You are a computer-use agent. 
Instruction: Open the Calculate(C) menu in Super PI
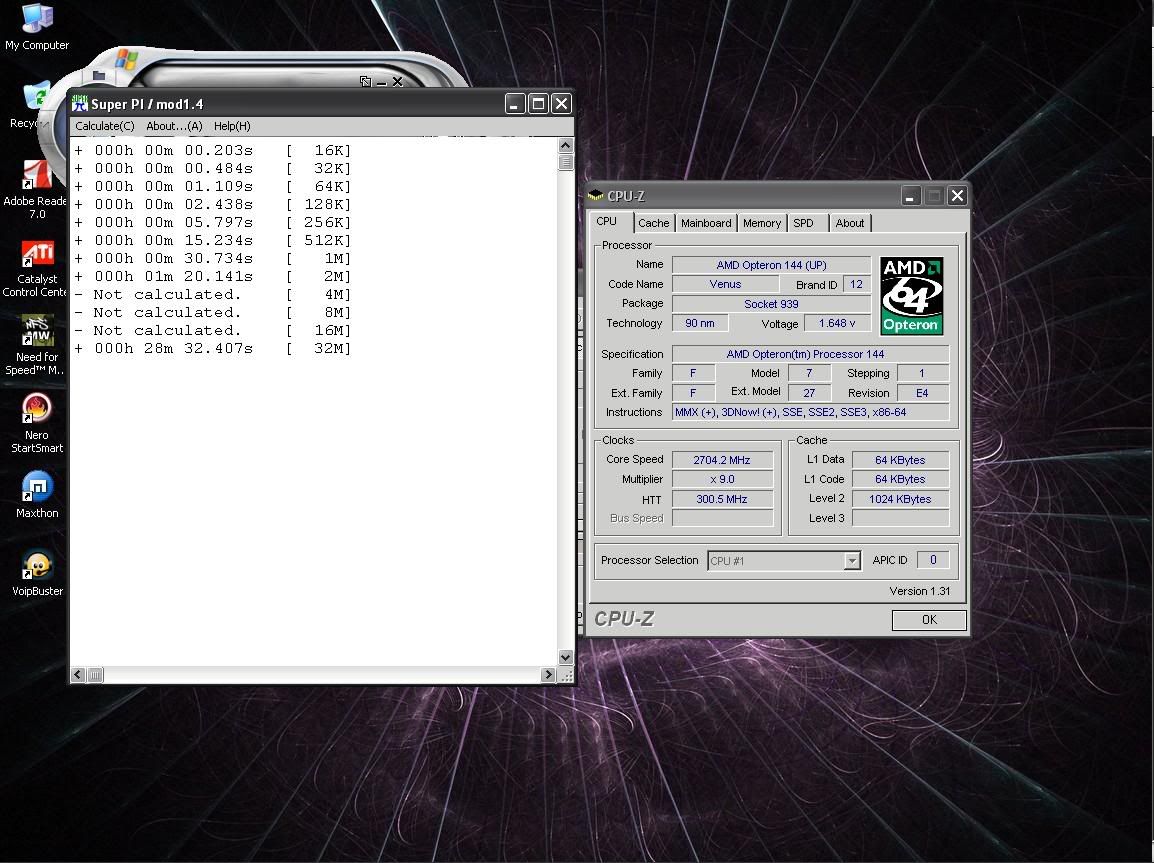point(105,126)
